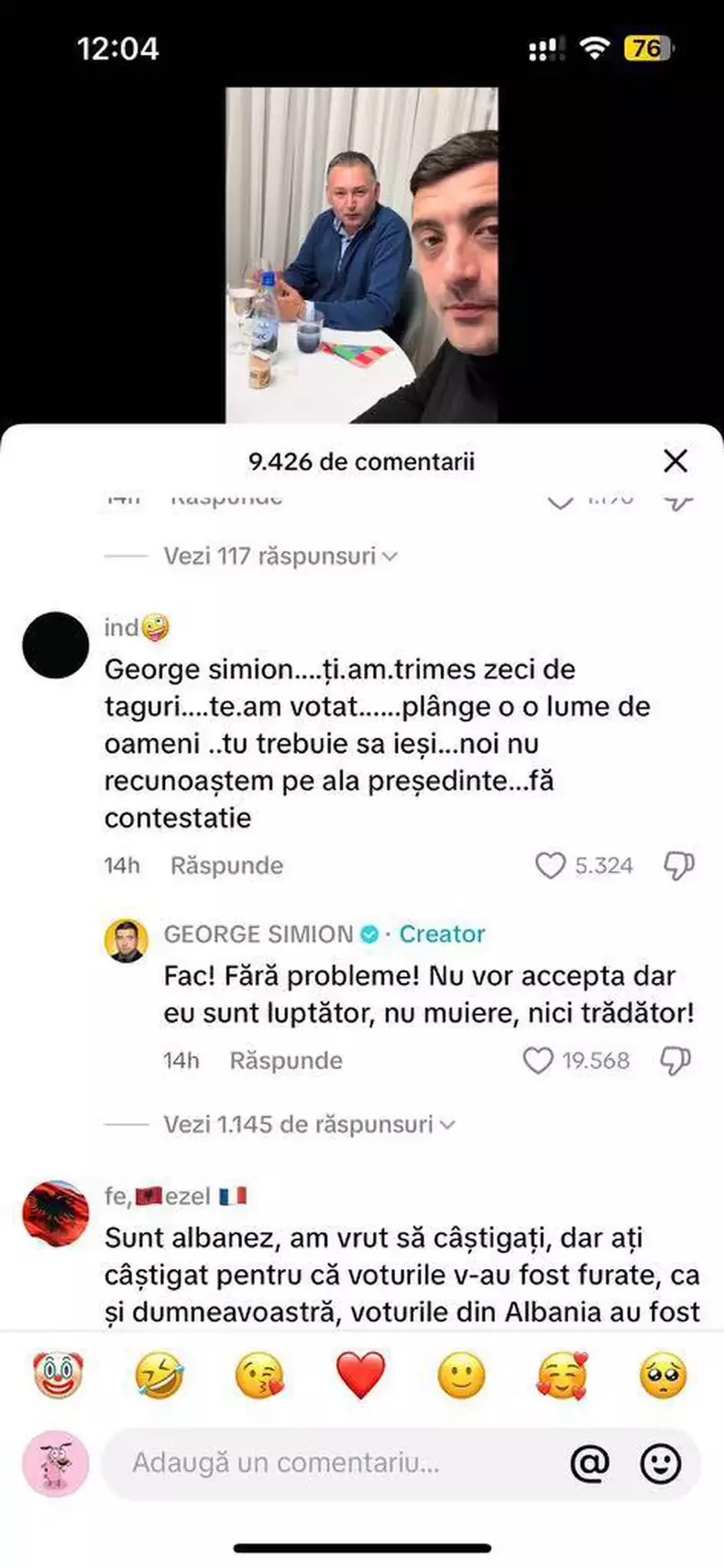
Task: Expand Vezi 1.145 de răspunsuri
Action: 309,1124
